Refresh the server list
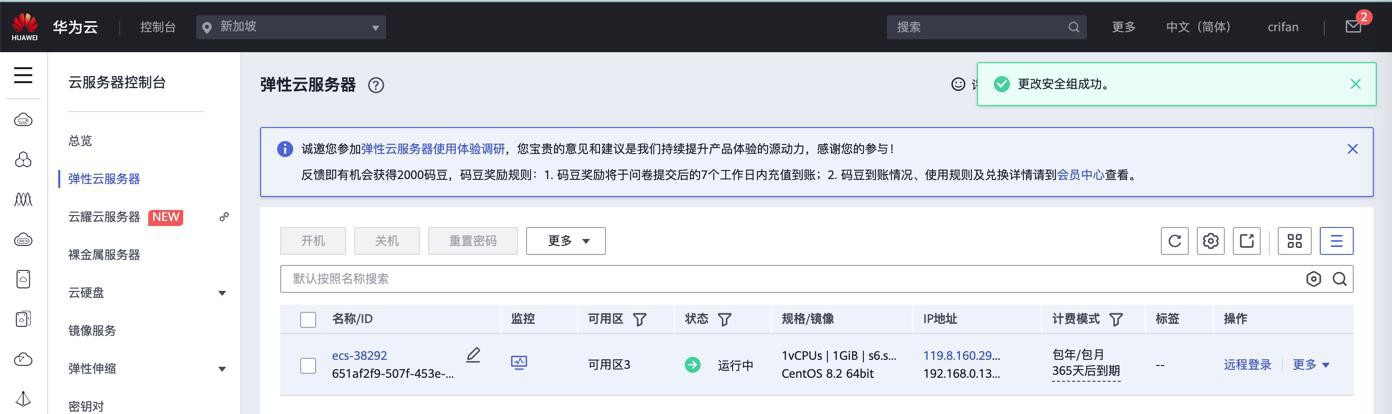 pyautogui.click(x=1175, y=241)
